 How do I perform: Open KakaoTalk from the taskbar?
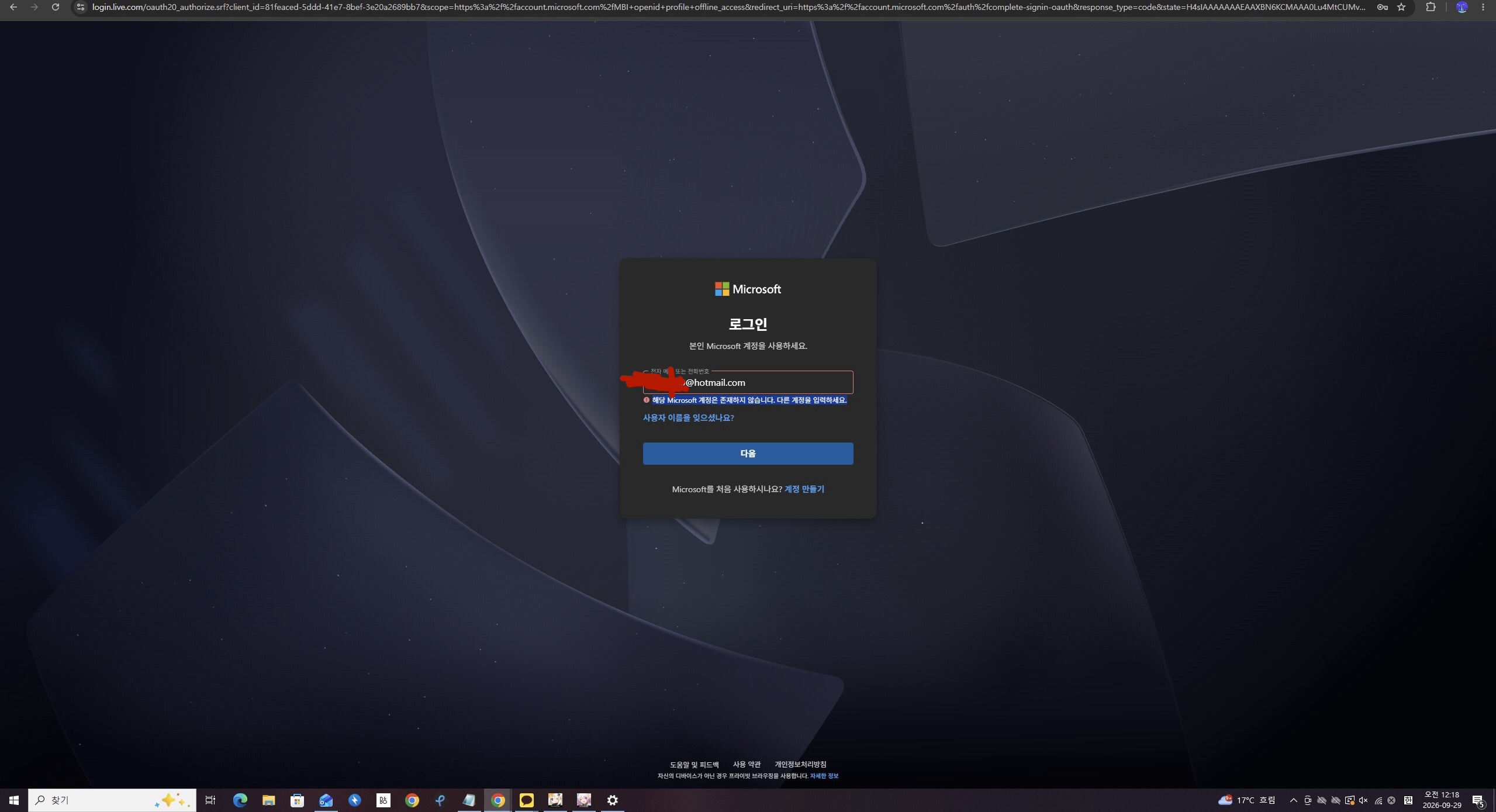pos(526,800)
